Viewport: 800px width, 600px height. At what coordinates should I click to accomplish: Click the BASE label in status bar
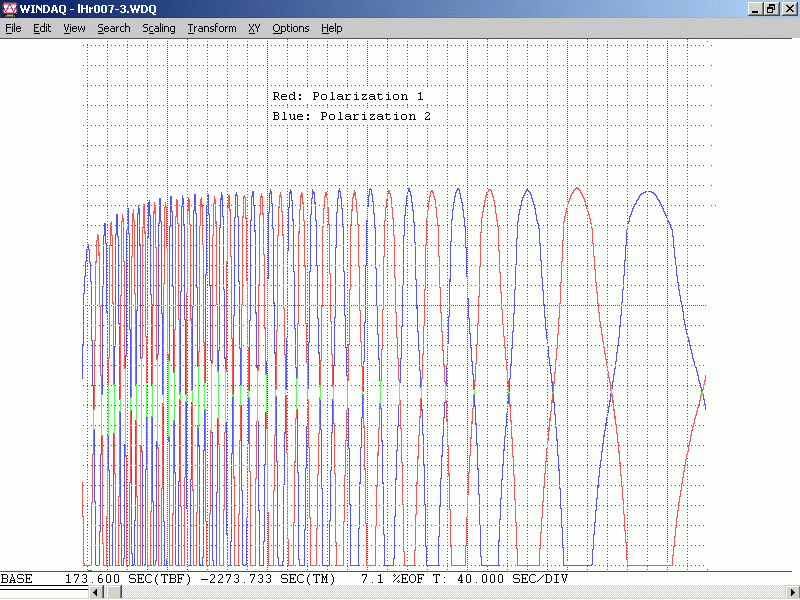[x=16, y=579]
